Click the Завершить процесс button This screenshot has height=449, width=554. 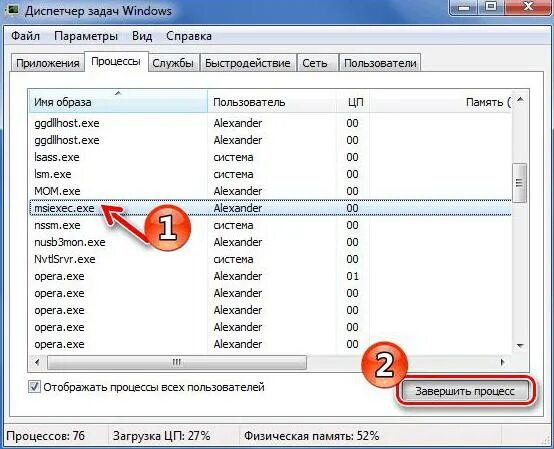click(x=465, y=391)
